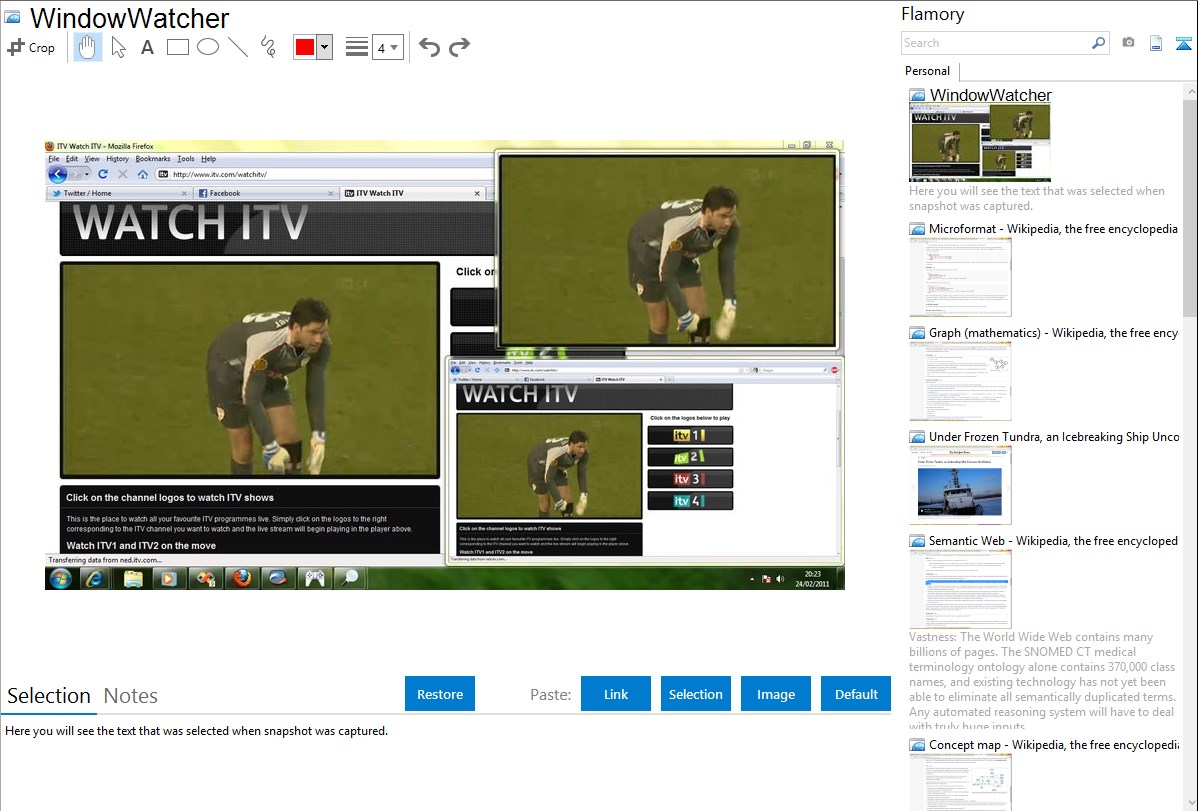
Task: Open the color dropdown arrow
Action: click(x=324, y=47)
